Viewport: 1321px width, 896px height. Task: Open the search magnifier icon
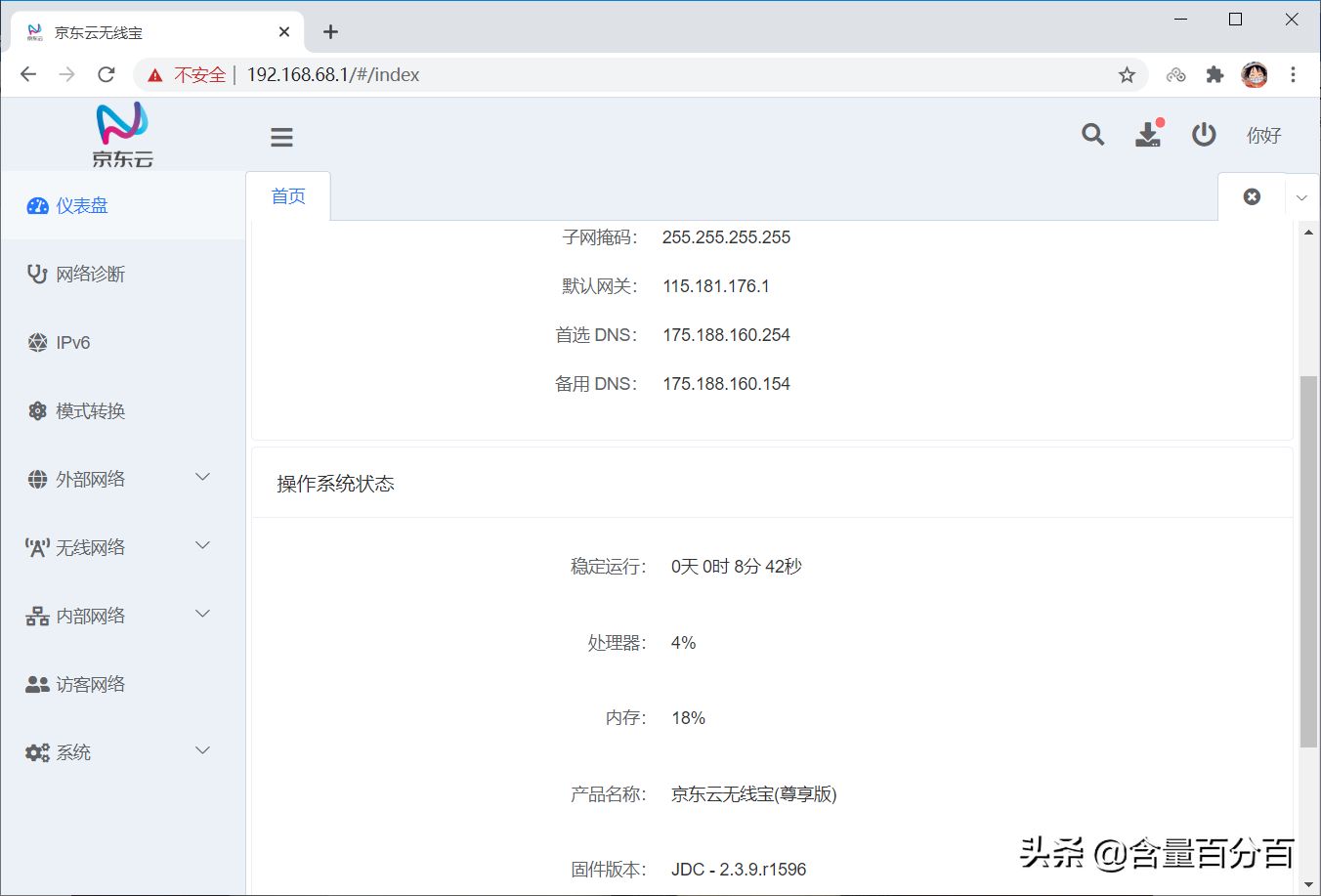pos(1092,135)
